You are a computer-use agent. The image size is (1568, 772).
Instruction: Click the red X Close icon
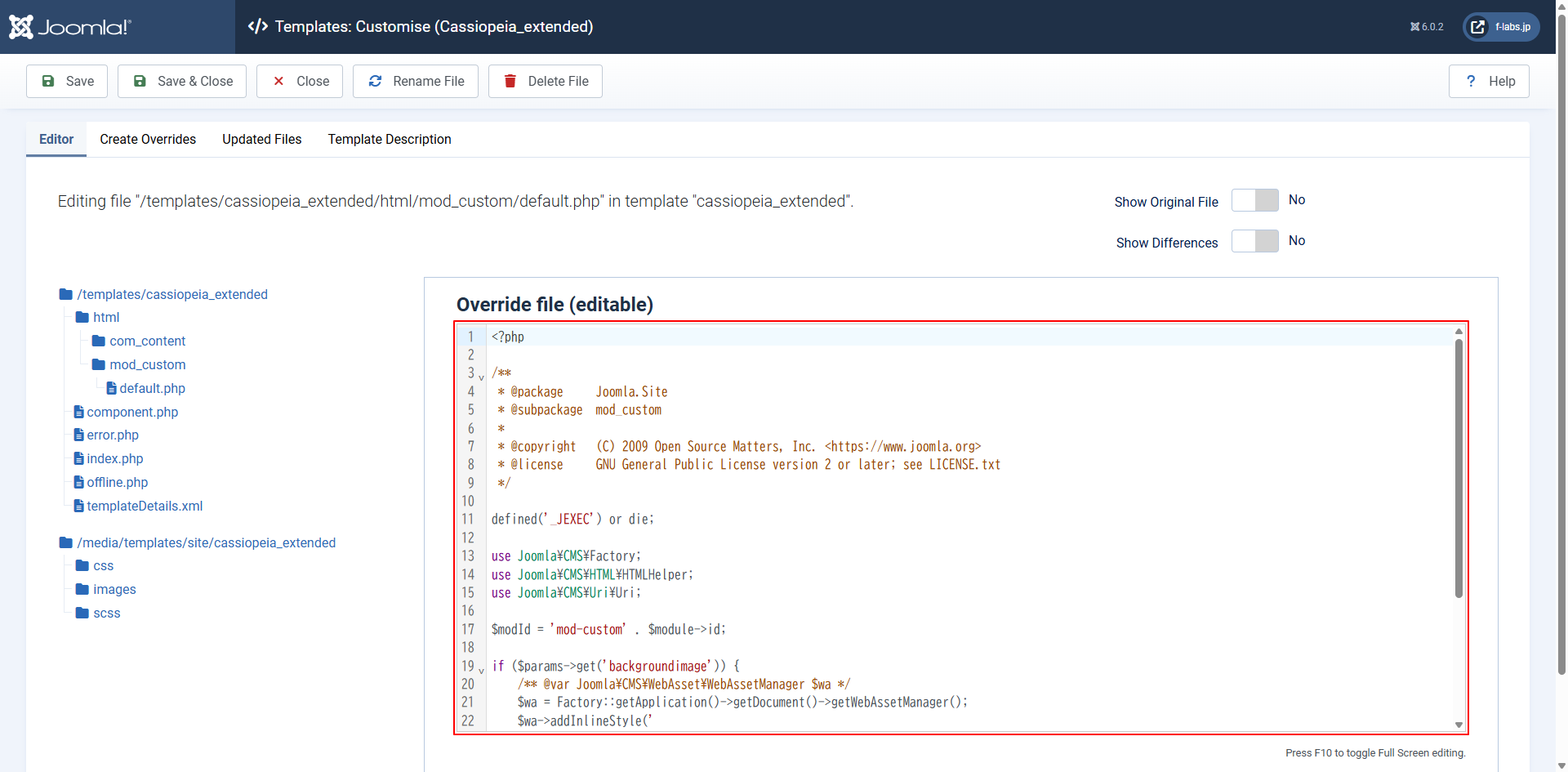coord(278,81)
